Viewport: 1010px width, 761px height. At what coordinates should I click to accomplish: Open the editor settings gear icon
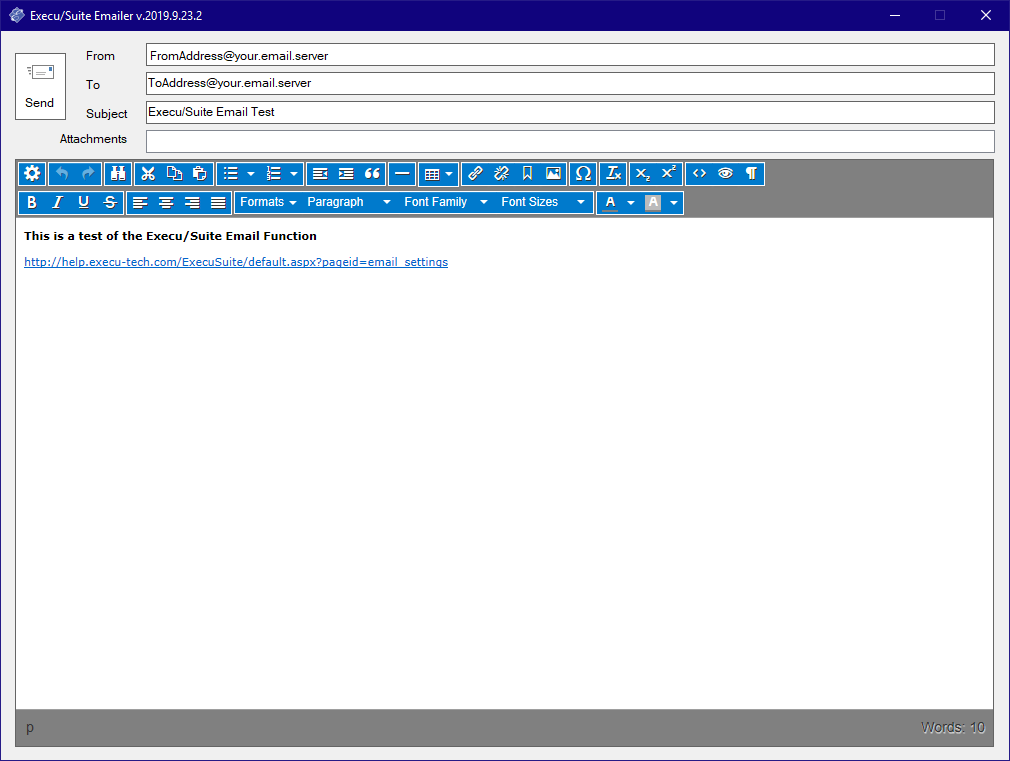[32, 173]
